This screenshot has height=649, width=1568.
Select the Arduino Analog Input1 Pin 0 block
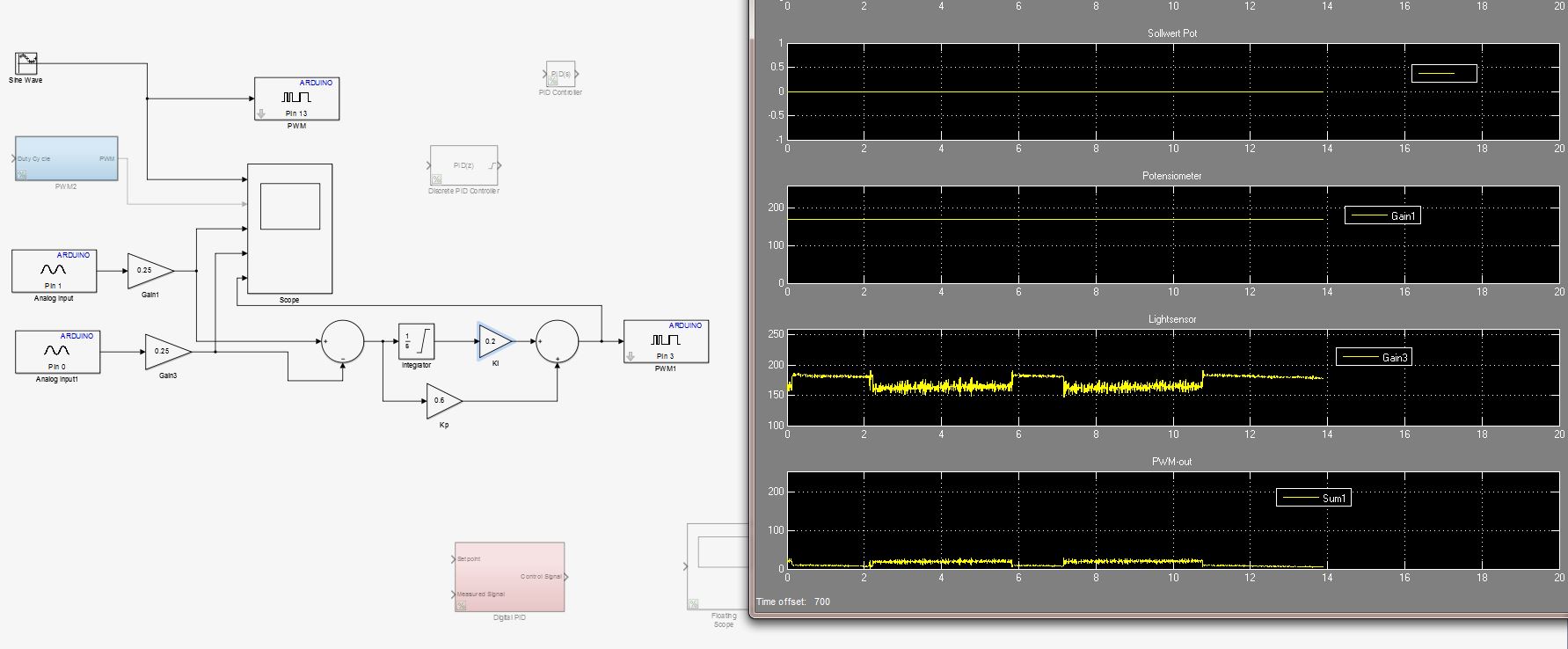pyautogui.click(x=57, y=352)
